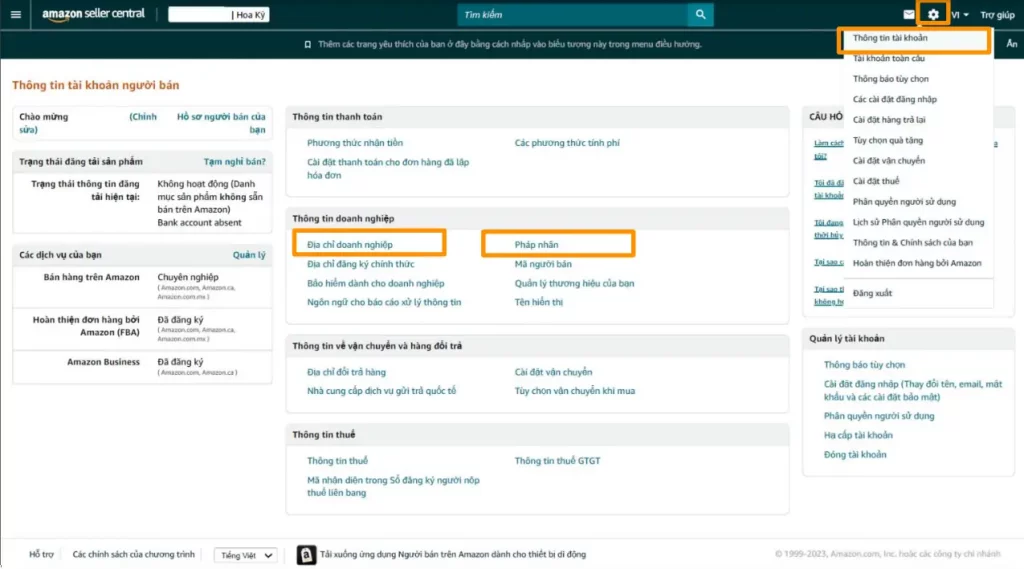The width and height of the screenshot is (1024, 569).
Task: Click the Amazon Seller Central logo
Action: (x=93, y=14)
